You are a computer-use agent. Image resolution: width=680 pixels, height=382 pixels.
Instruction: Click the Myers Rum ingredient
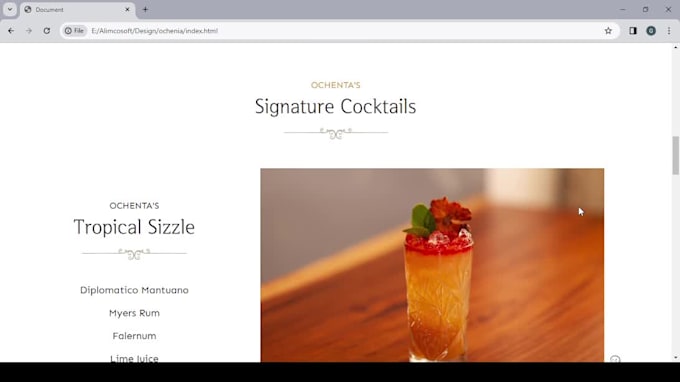[134, 313]
